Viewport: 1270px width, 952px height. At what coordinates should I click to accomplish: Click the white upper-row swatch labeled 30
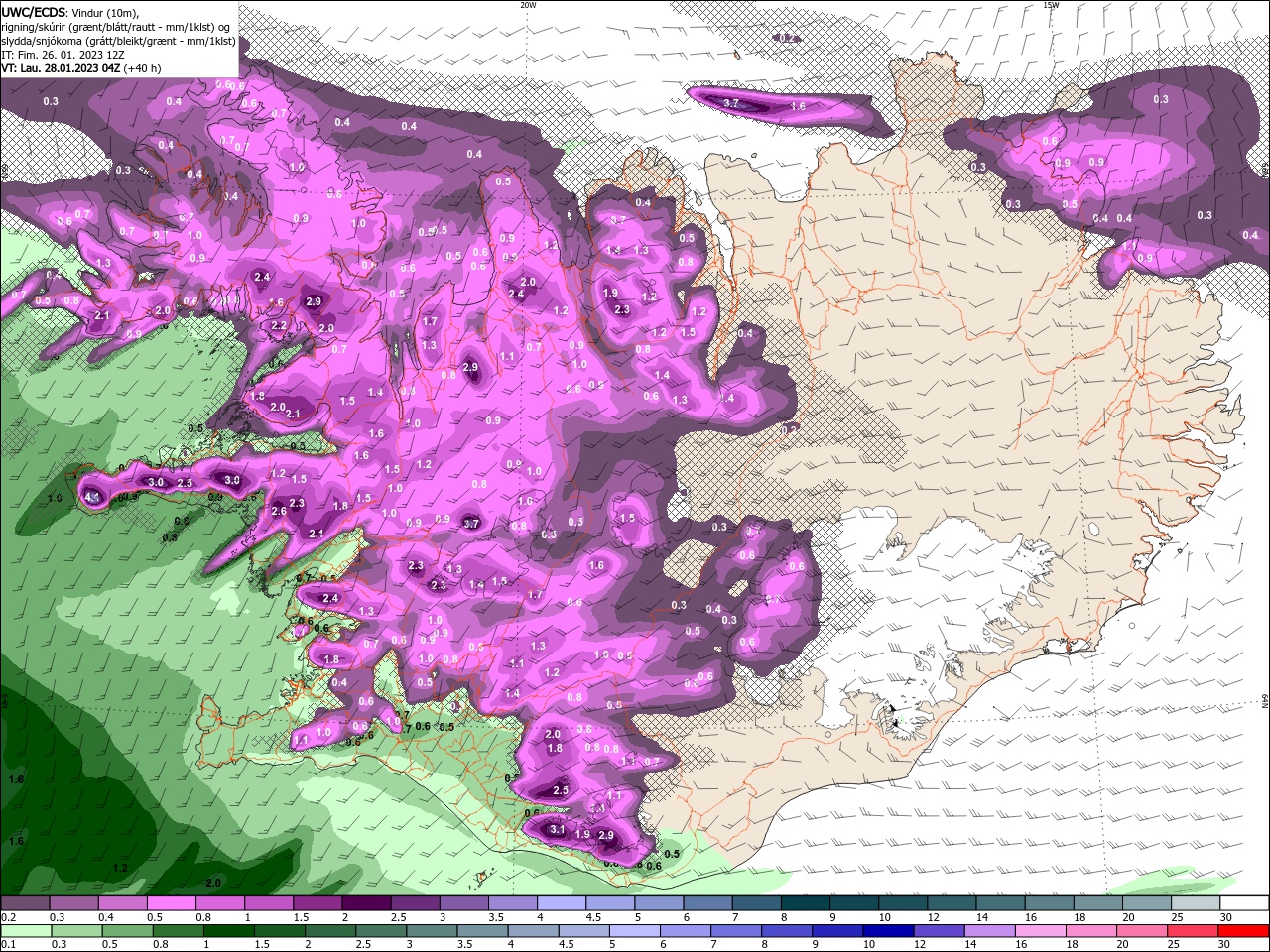tap(1243, 903)
